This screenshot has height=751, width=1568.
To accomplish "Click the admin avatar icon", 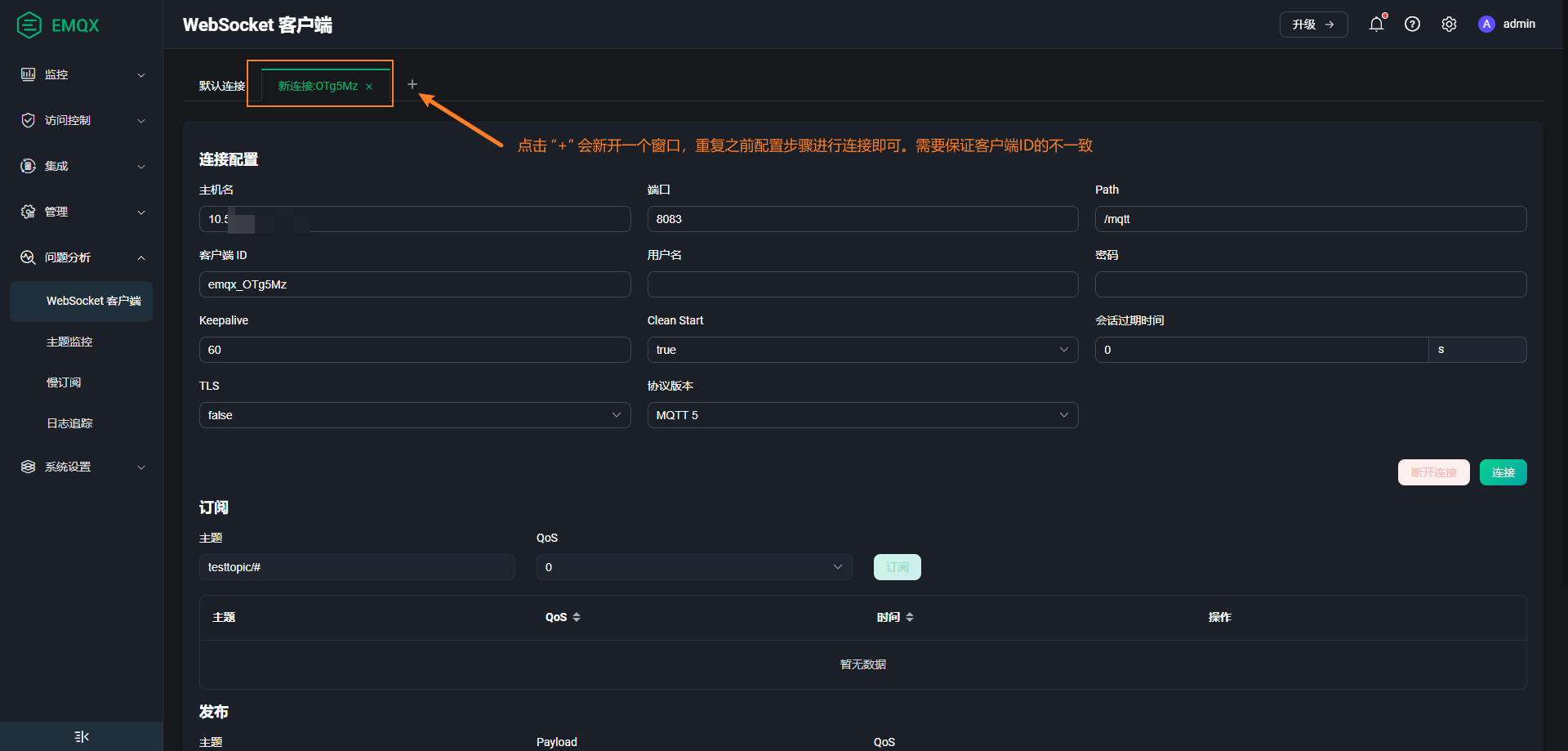I will [1486, 24].
